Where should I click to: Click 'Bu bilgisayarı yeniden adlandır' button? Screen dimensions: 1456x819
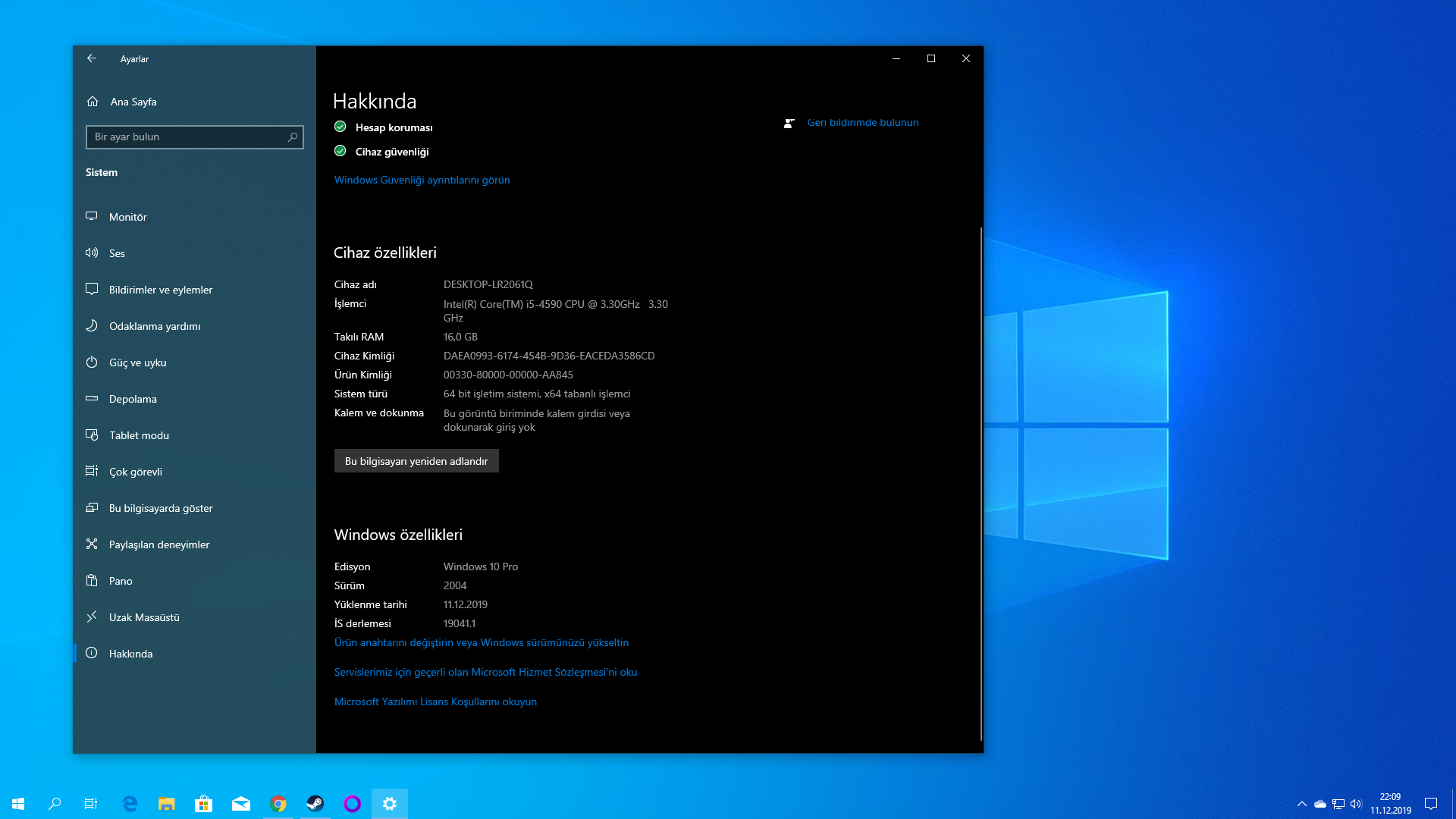[x=416, y=461]
